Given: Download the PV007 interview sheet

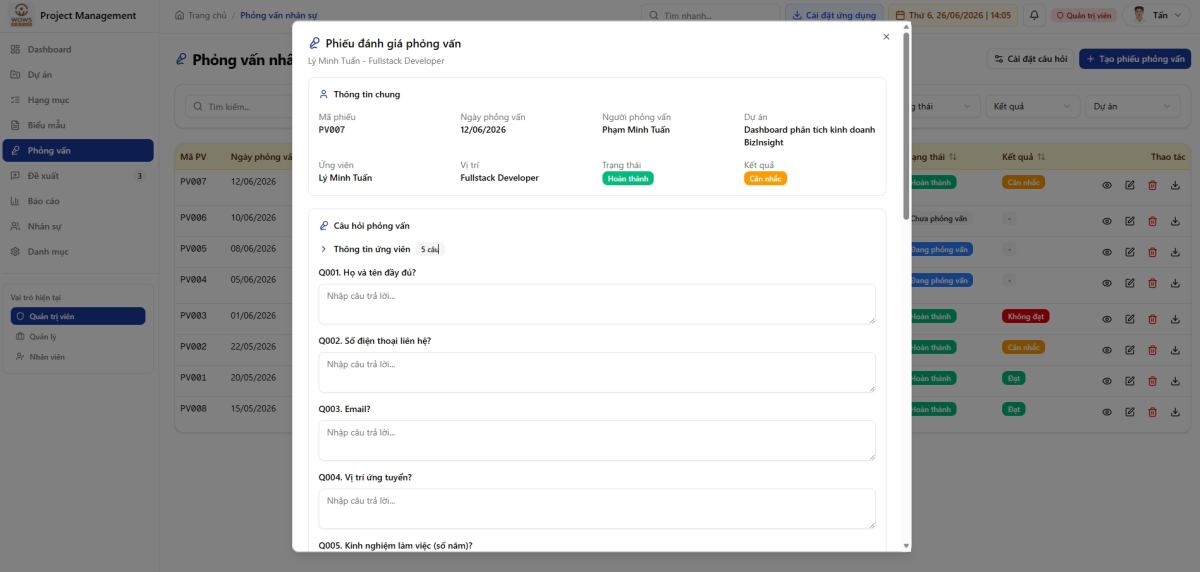Looking at the screenshot, I should [1175, 185].
